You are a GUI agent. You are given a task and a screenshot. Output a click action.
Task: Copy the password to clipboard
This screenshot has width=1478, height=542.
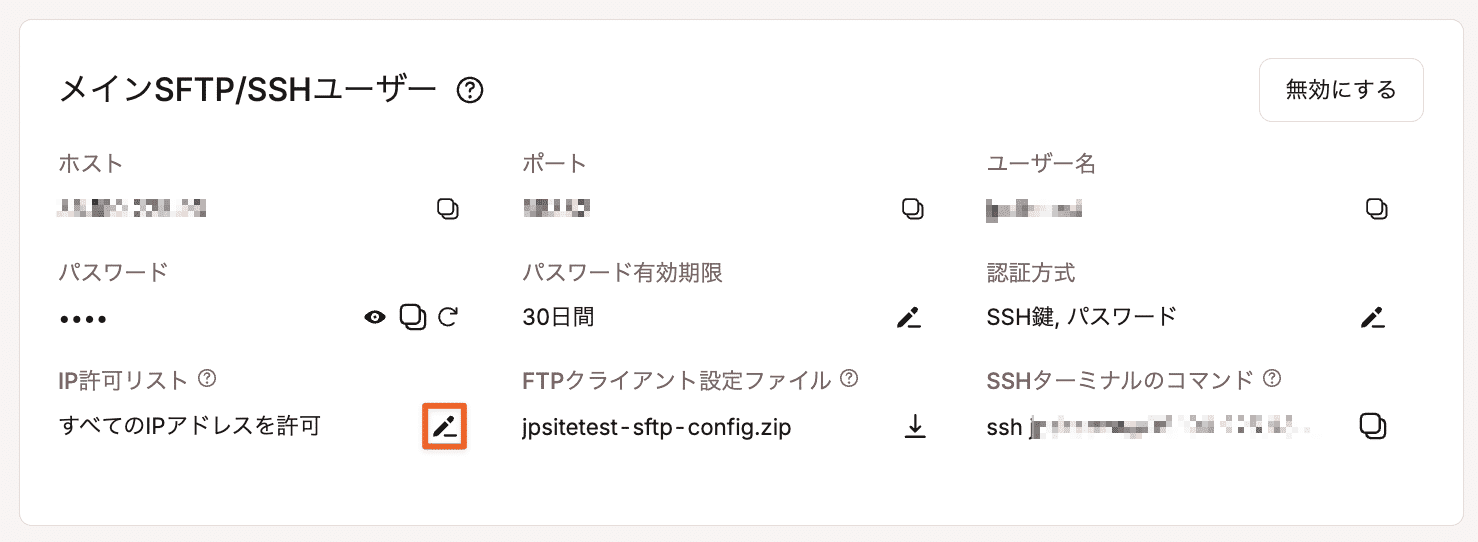[413, 317]
